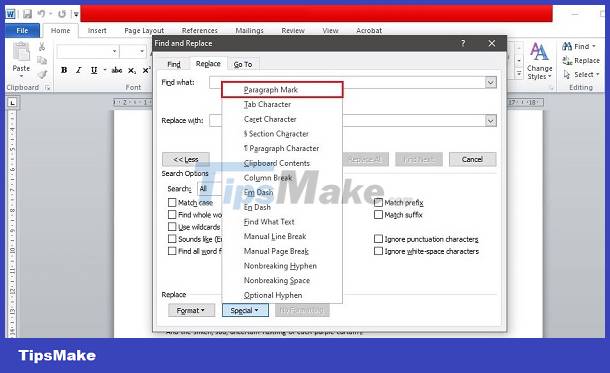Switch to the Go To tab in dialog
610x373 pixels.
point(243,64)
